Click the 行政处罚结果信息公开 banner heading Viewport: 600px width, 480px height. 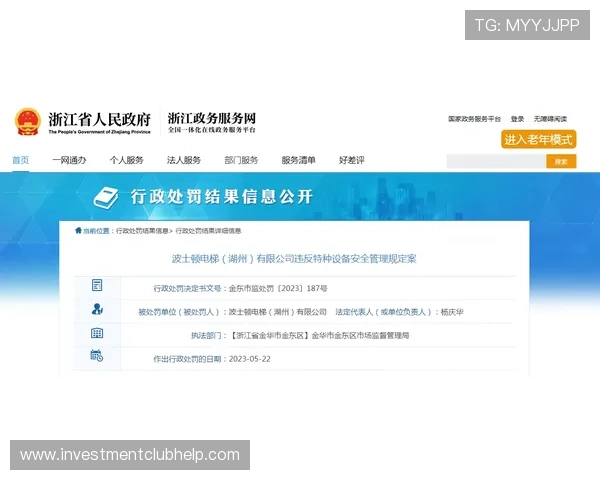click(x=222, y=197)
